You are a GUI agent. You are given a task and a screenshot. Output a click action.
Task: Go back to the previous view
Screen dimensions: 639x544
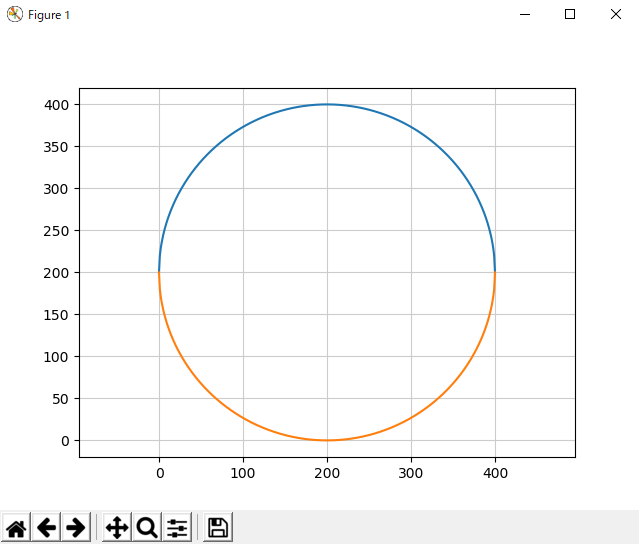(46, 528)
